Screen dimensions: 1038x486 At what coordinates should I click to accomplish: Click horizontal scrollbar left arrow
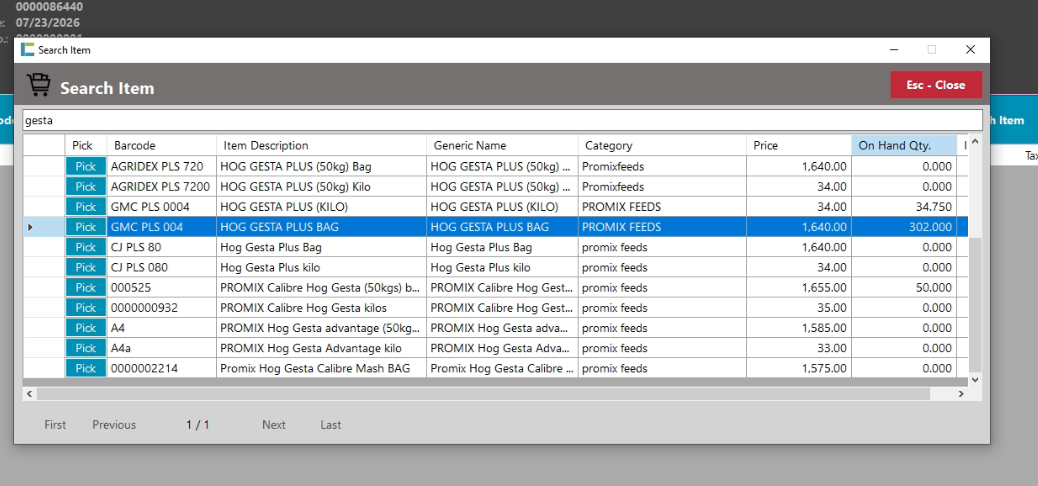[30, 394]
